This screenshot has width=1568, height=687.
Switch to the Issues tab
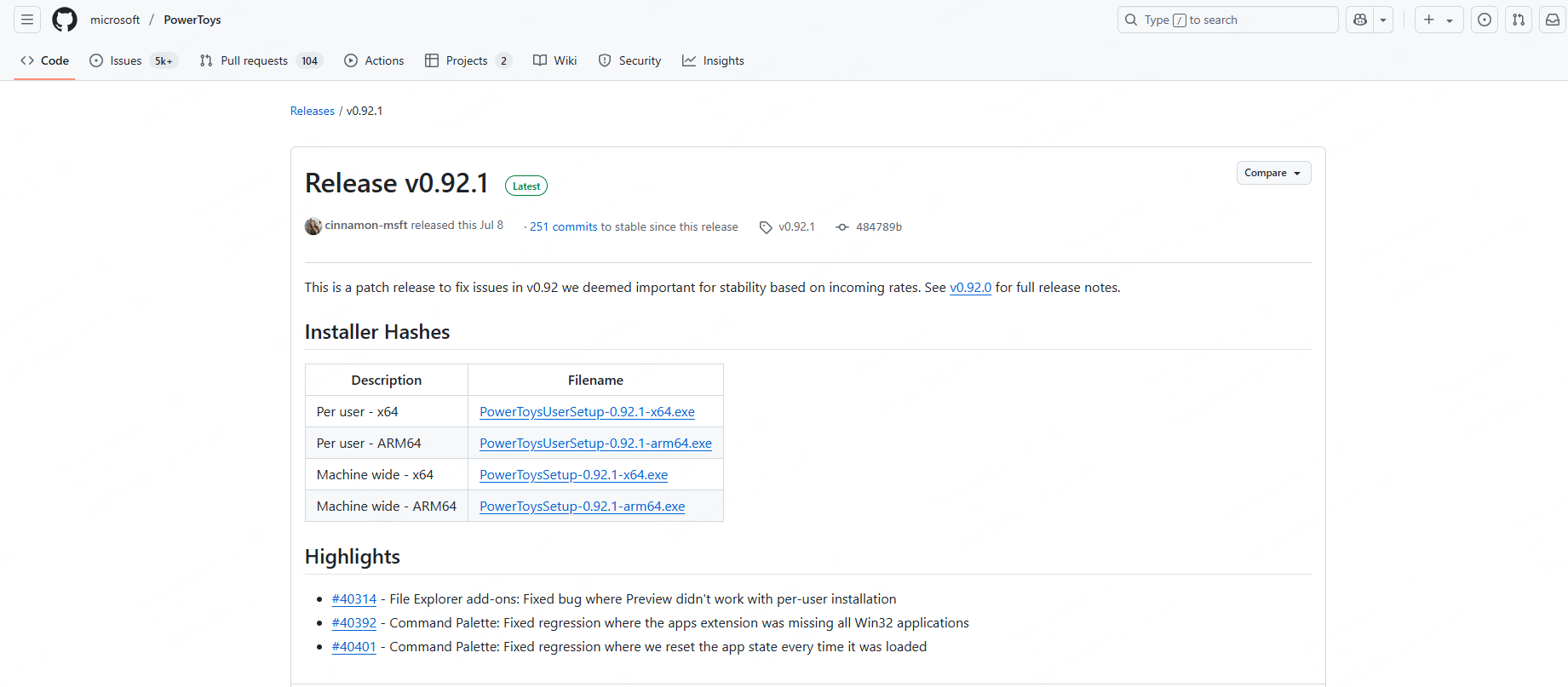click(x=133, y=60)
